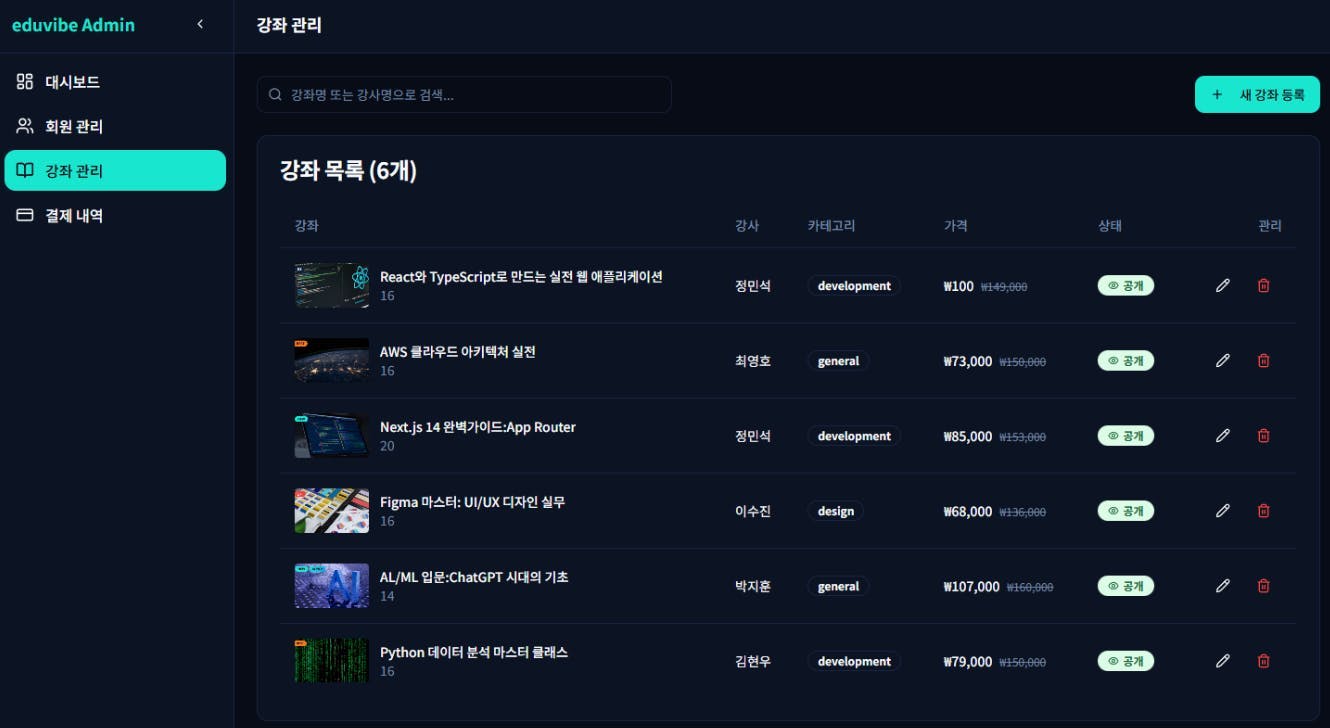Delete the Next.js 14 완벽가이드 course
Screen dimensions: 1330x728
coord(1264,436)
